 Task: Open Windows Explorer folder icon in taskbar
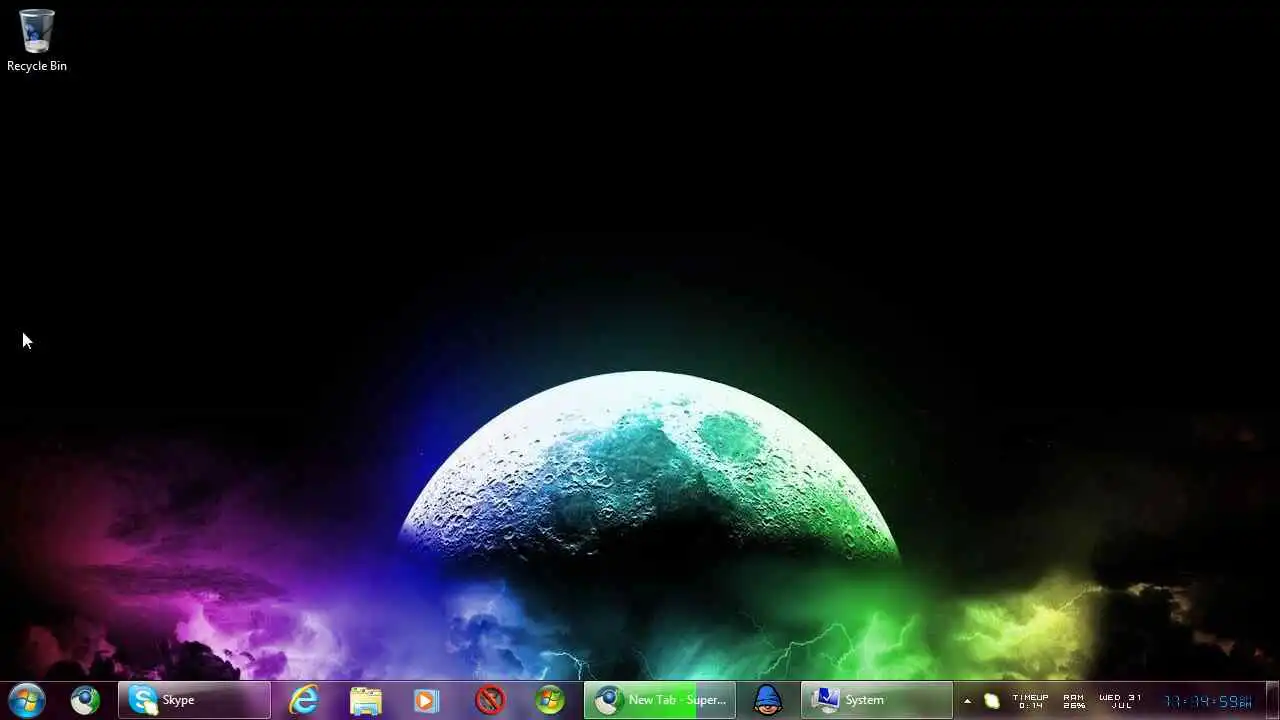point(365,700)
